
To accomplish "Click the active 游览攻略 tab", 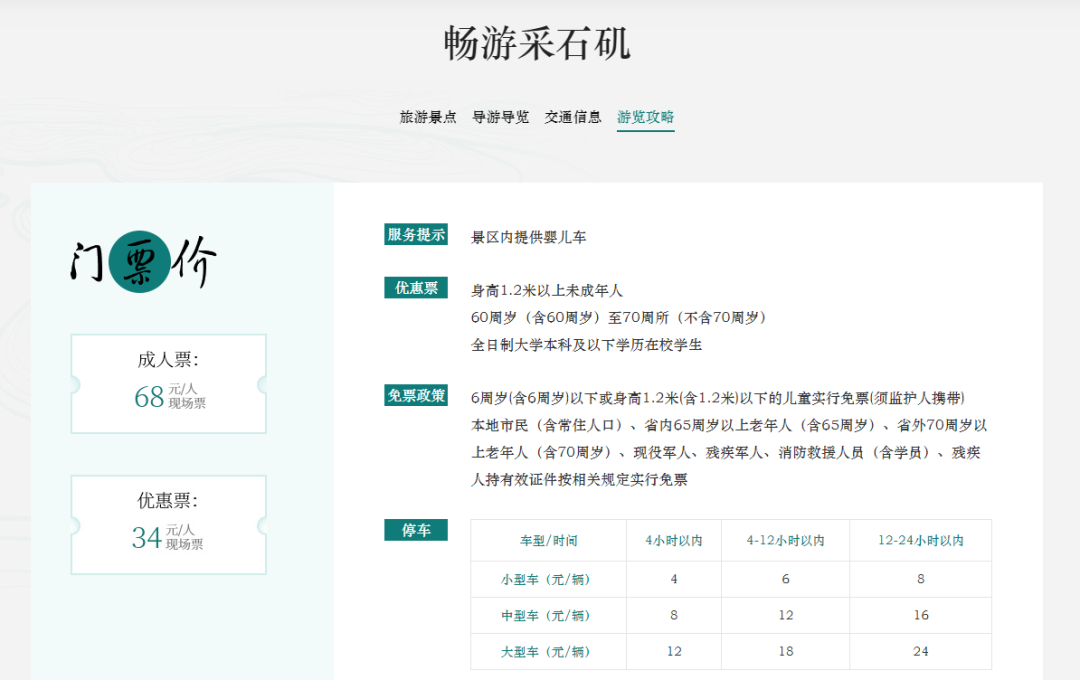I will pyautogui.click(x=644, y=116).
